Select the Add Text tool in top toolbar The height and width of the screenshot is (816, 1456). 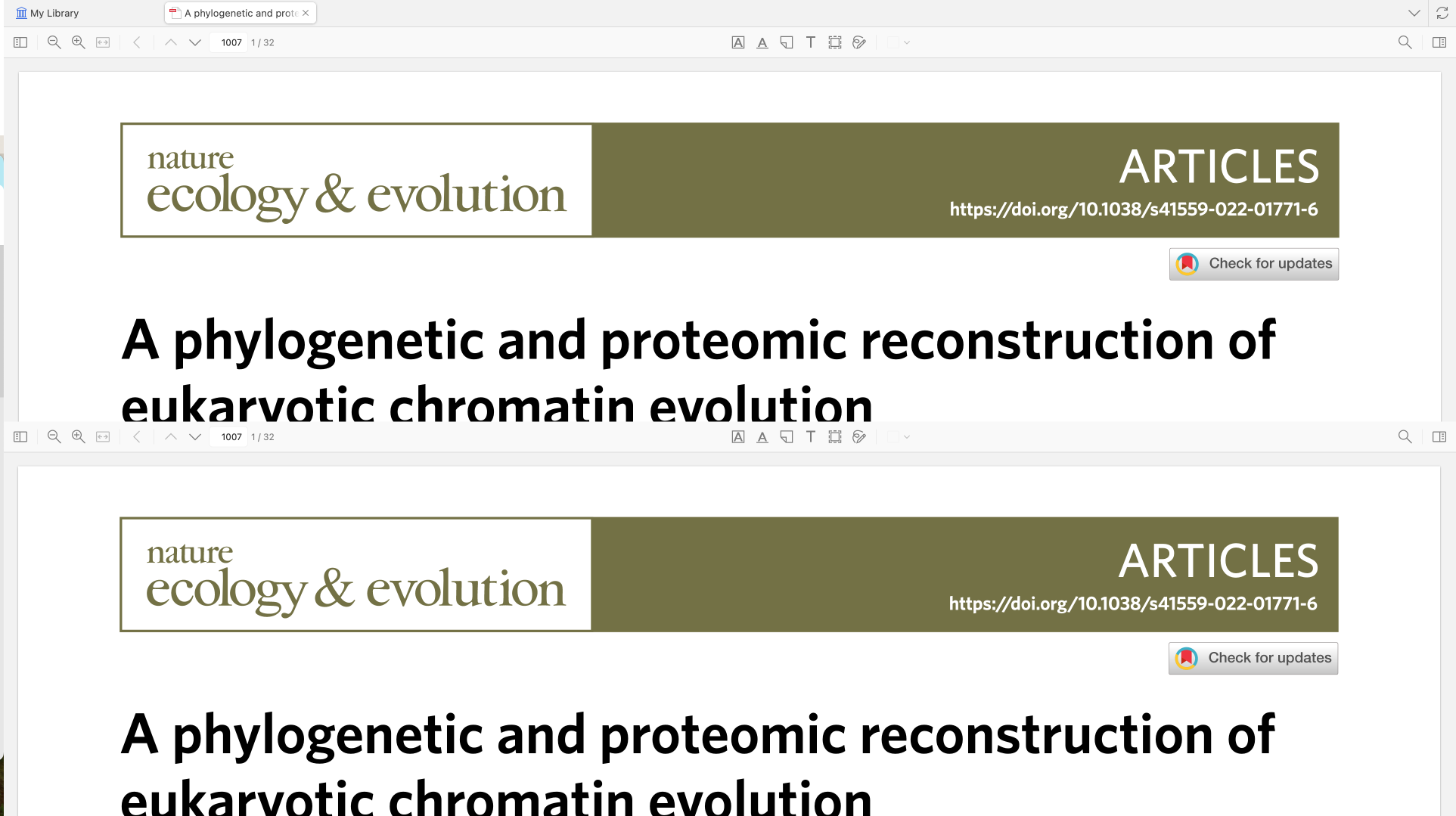click(x=811, y=42)
